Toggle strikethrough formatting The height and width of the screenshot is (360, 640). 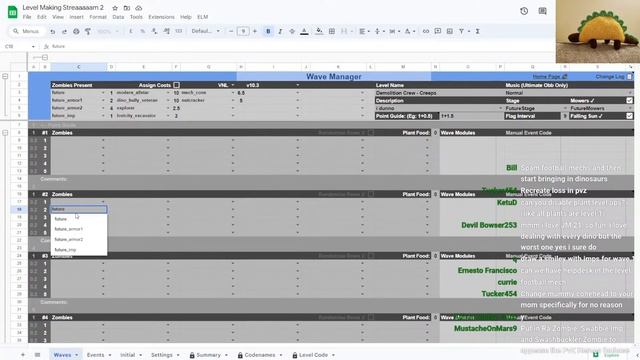(x=292, y=31)
